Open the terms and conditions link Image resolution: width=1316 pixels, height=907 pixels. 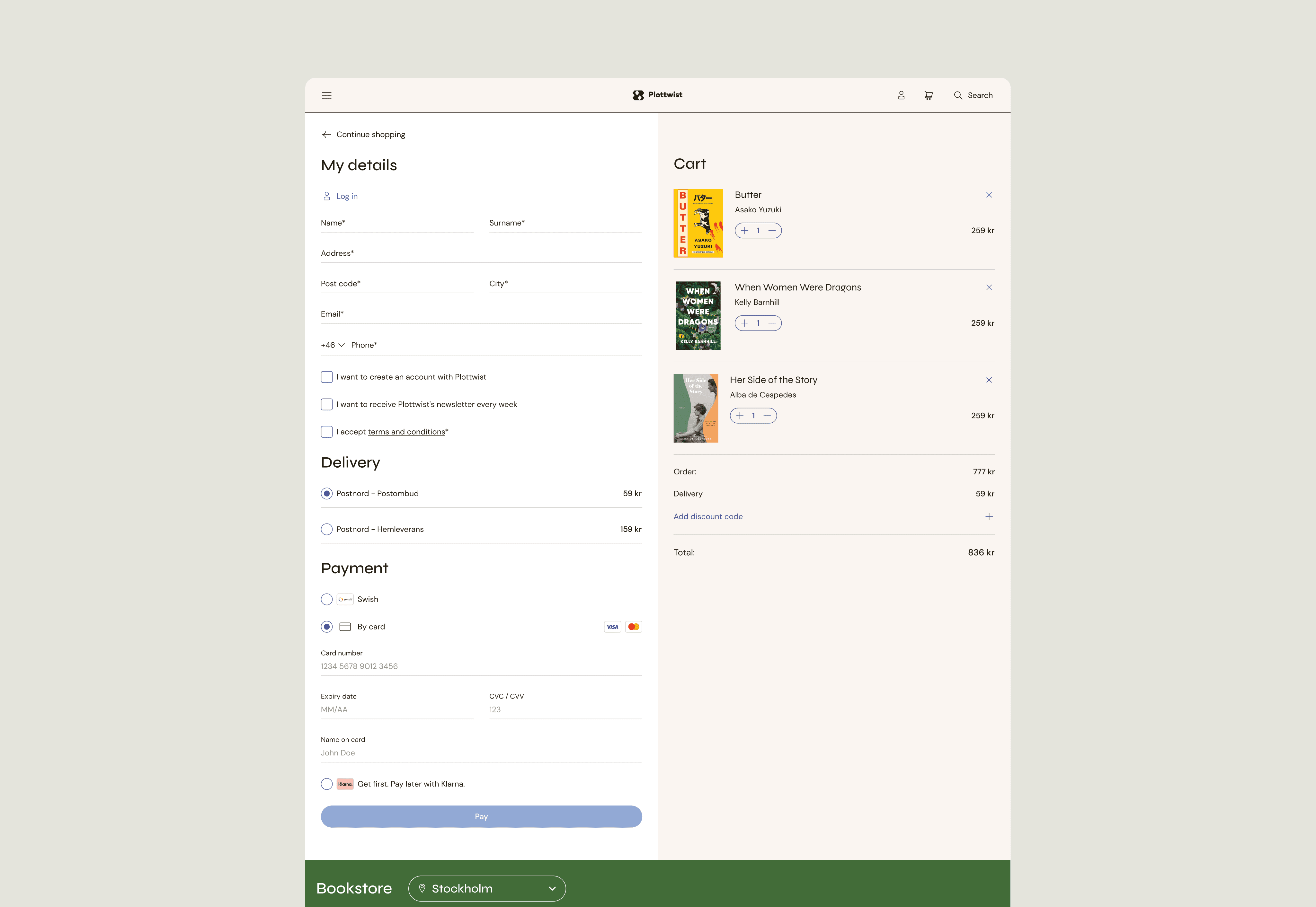tap(406, 432)
